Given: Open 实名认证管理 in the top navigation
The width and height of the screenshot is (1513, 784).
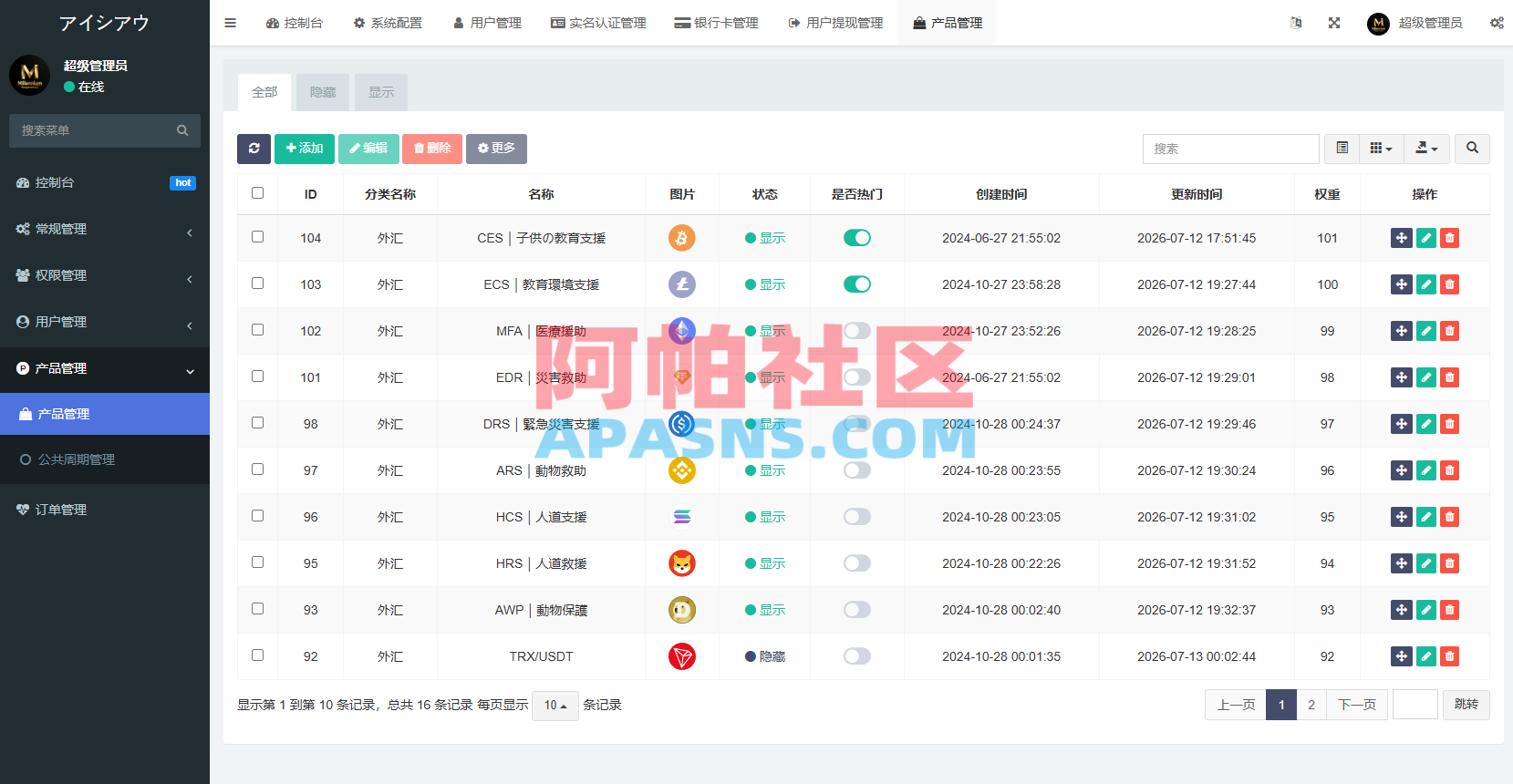Looking at the screenshot, I should [x=598, y=23].
